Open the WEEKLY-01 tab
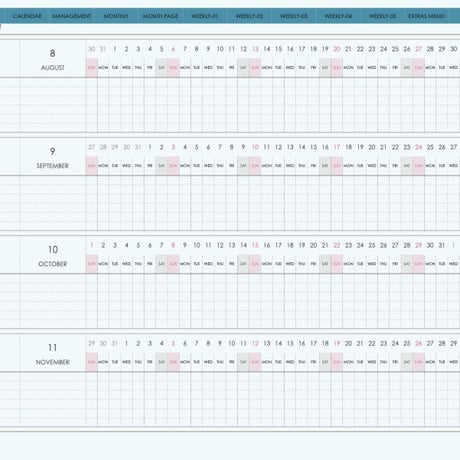This screenshot has height=460, width=460. pyautogui.click(x=205, y=16)
